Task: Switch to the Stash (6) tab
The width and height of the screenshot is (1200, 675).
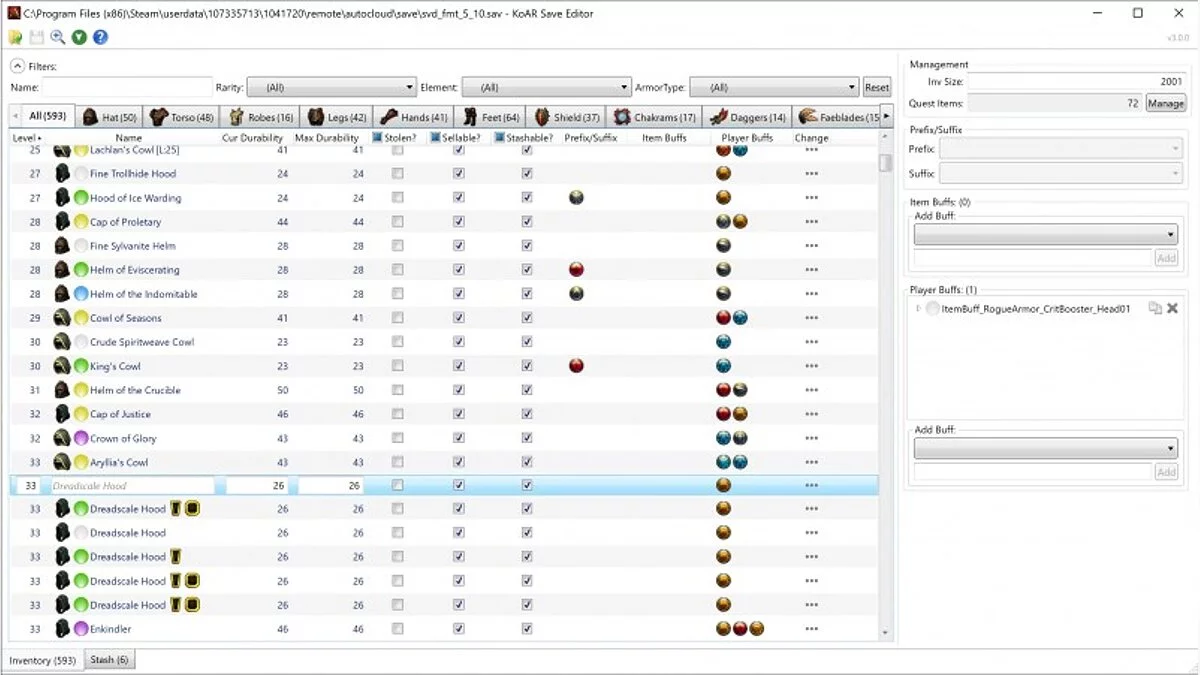Action: pyautogui.click(x=109, y=660)
